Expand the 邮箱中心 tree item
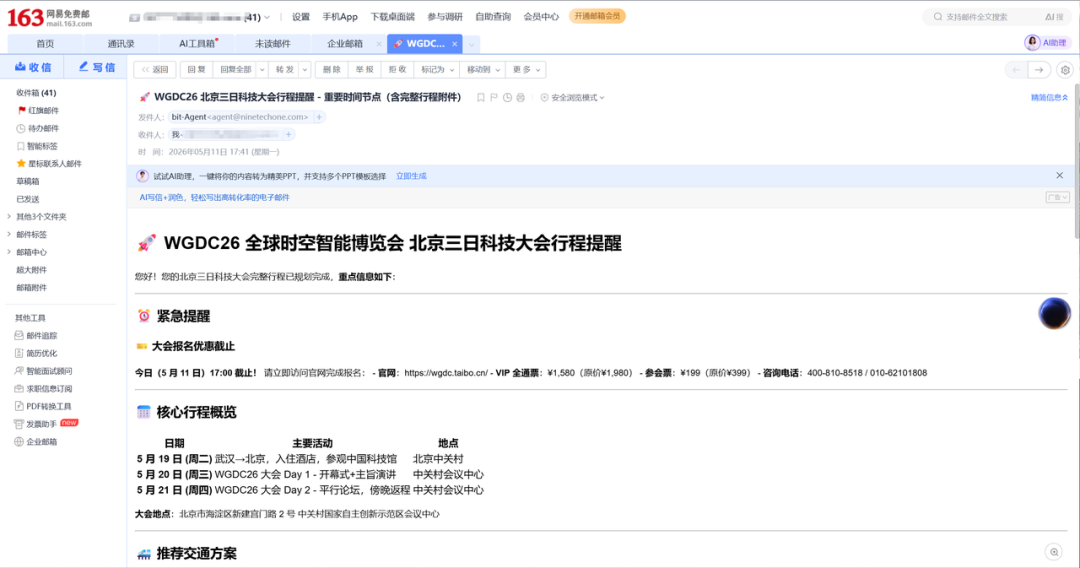Viewport: 1080px width, 568px height. (9, 252)
